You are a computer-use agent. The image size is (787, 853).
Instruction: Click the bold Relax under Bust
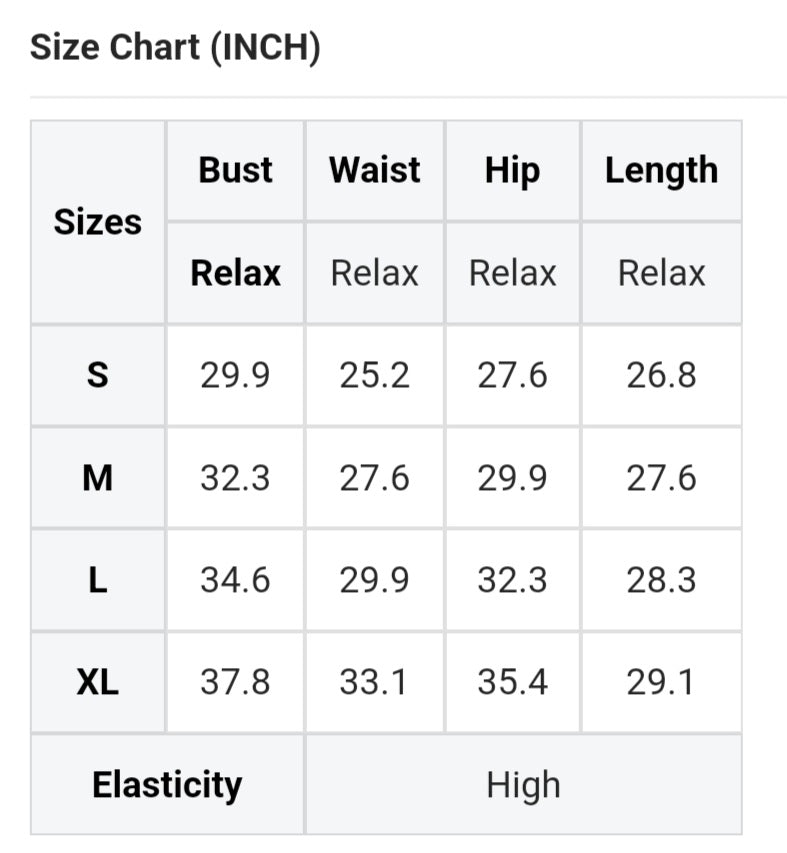(235, 273)
